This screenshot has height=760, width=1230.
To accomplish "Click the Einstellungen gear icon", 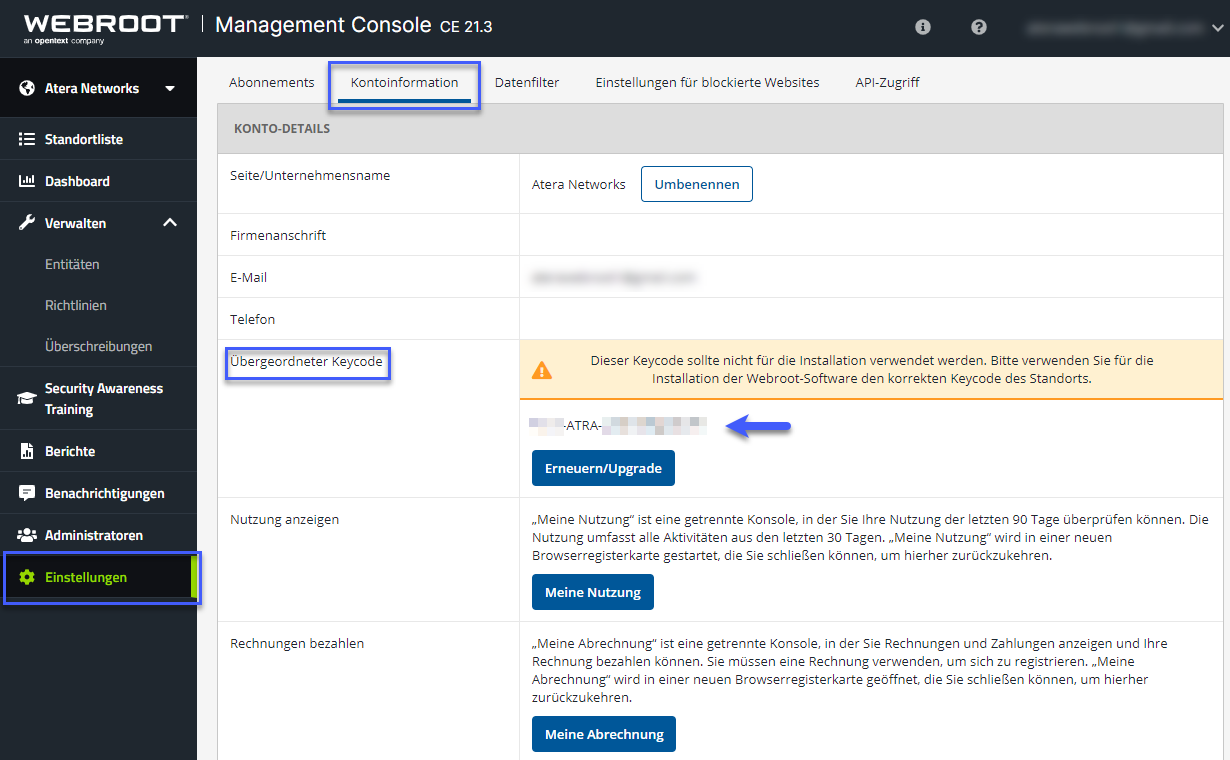I will pyautogui.click(x=27, y=577).
